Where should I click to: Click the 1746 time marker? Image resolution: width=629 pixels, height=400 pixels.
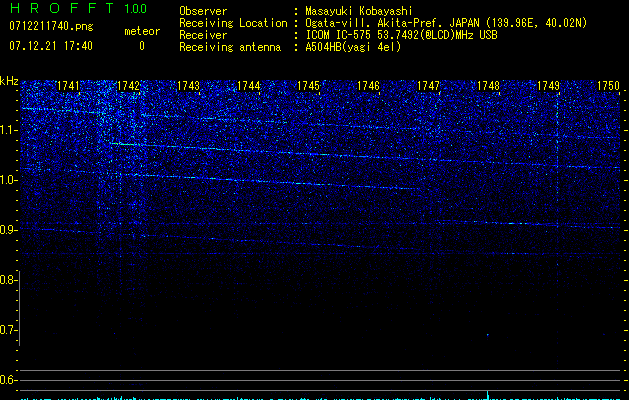(368, 85)
